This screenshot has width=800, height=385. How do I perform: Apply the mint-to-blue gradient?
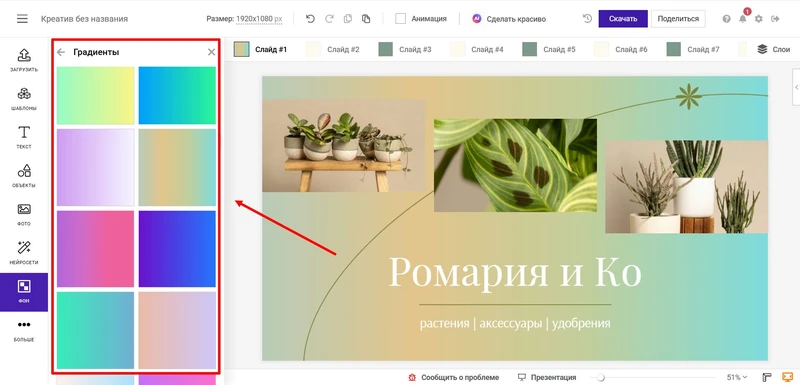tap(95, 330)
